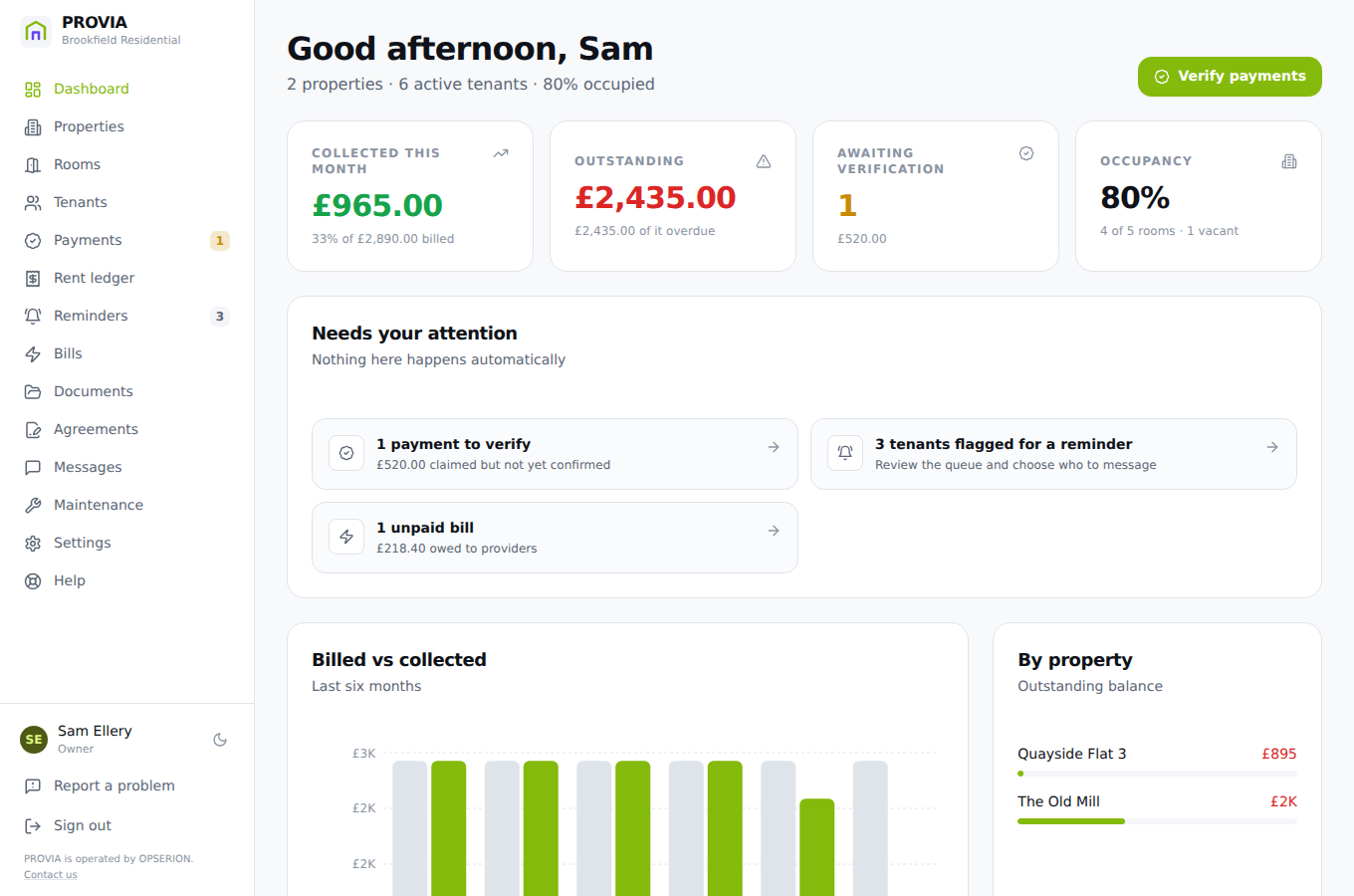Viewport: 1354px width, 896px height.
Task: Click the Bills lightning icon in sidebar
Action: pos(33,354)
